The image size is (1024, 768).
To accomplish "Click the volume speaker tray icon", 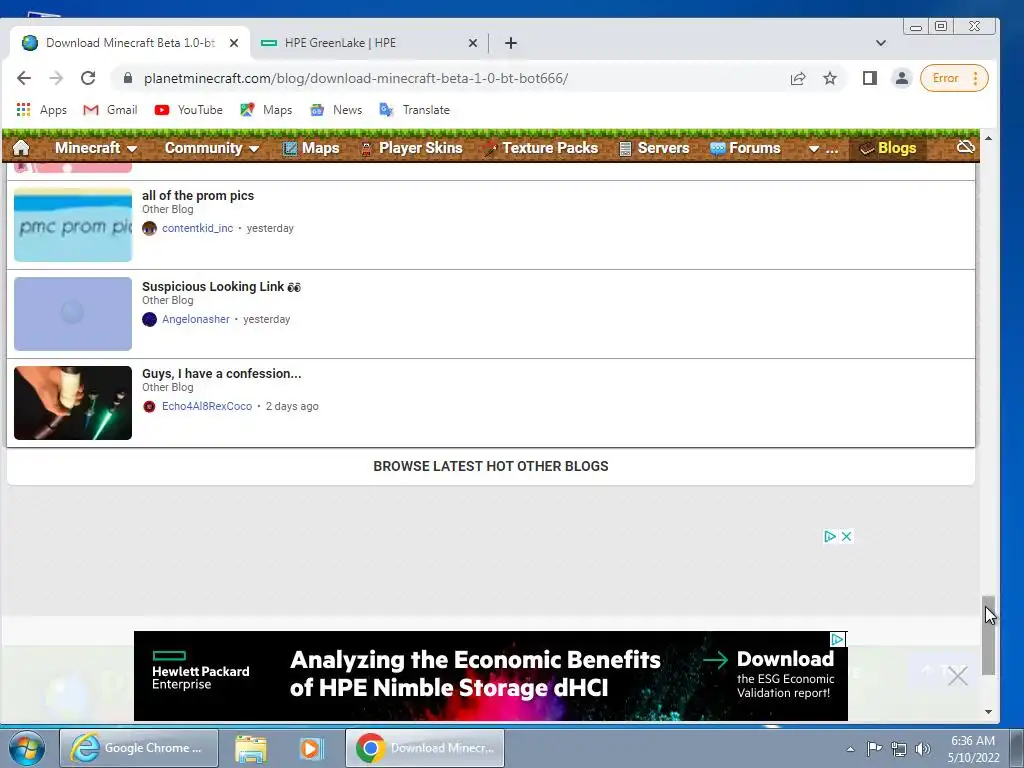I will coord(922,749).
